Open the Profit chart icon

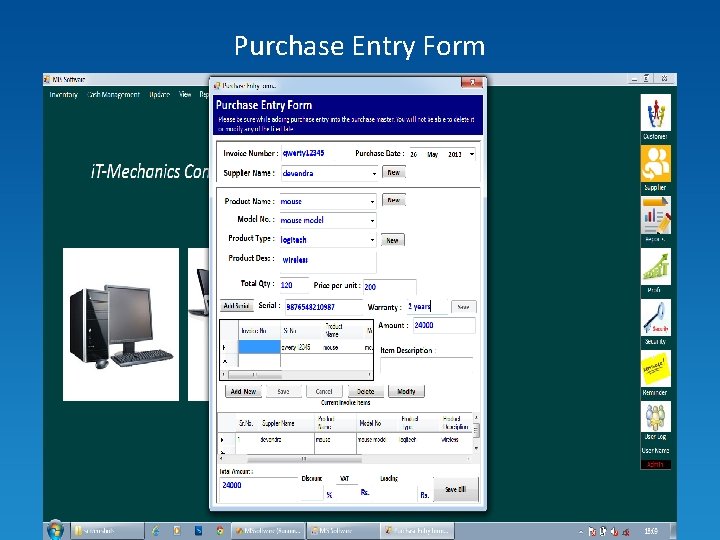pos(655,266)
